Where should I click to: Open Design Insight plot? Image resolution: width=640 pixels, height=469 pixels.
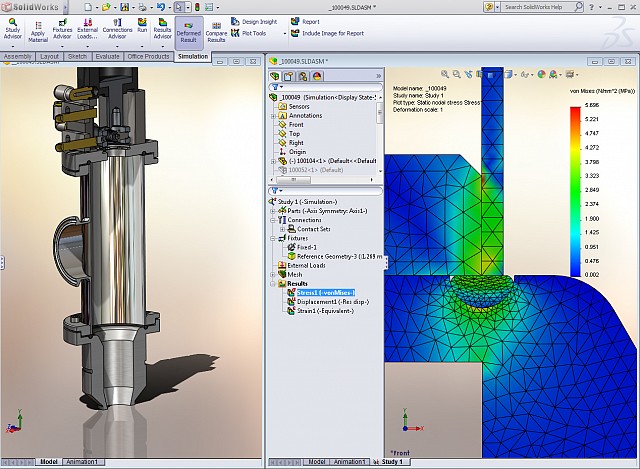coord(254,22)
